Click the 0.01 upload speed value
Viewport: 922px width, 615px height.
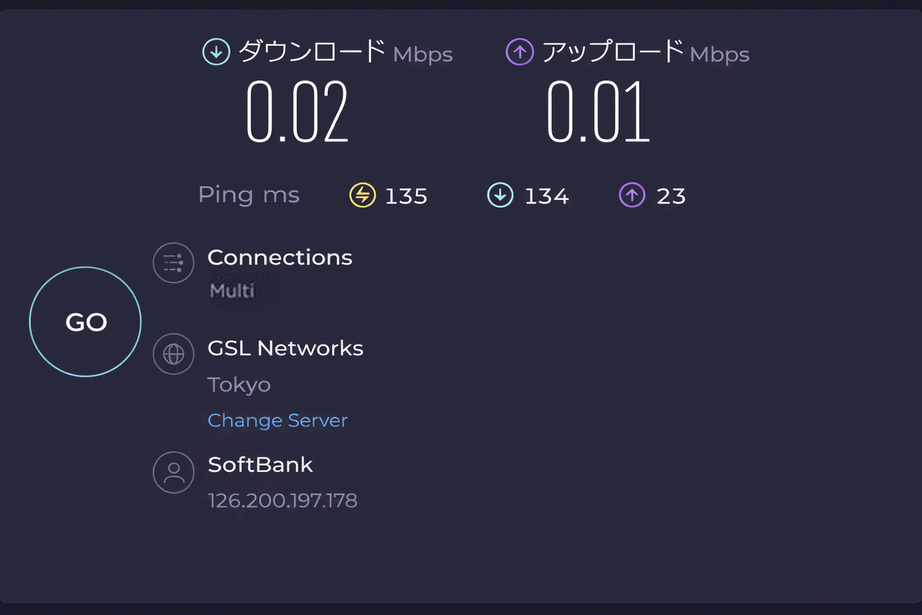597,112
